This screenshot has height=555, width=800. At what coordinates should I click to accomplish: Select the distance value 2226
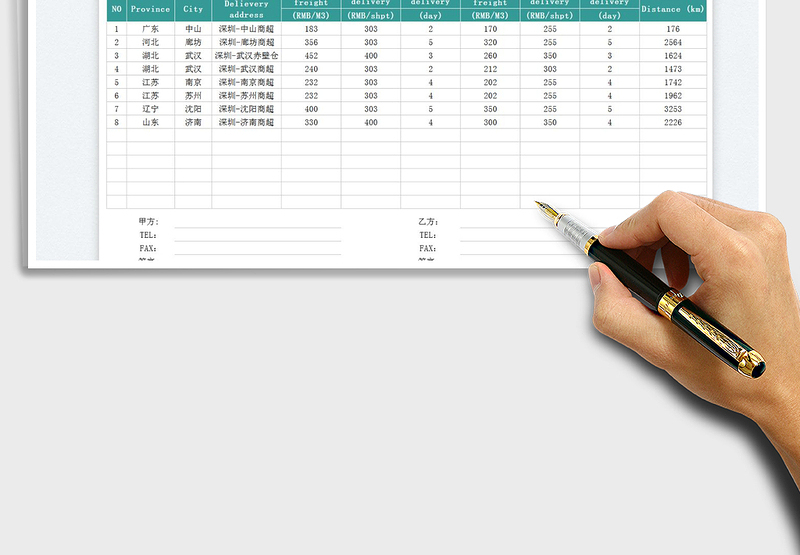point(672,122)
